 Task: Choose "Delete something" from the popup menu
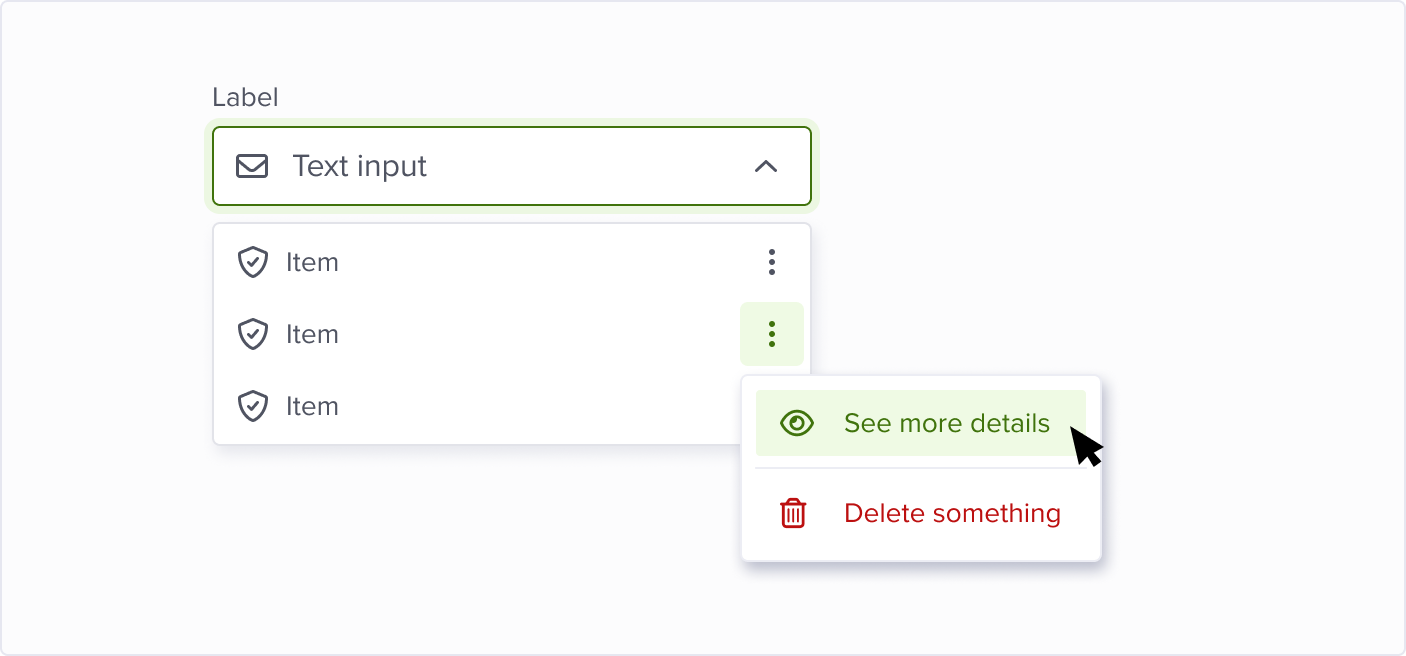[952, 514]
